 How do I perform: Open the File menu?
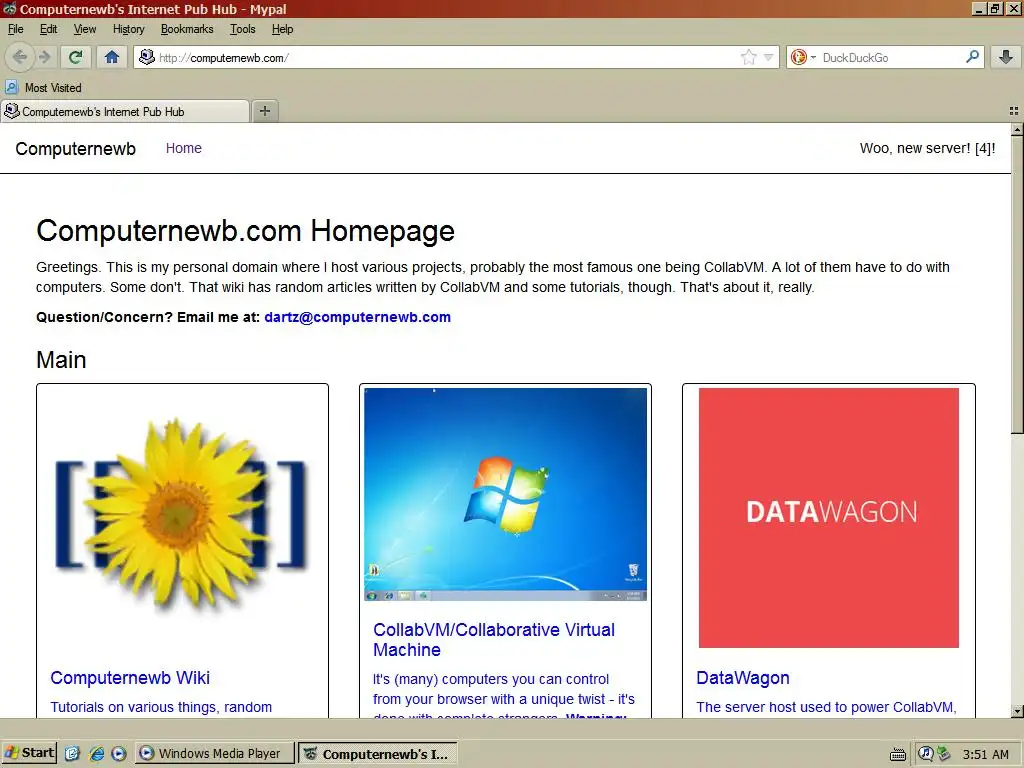tap(16, 29)
